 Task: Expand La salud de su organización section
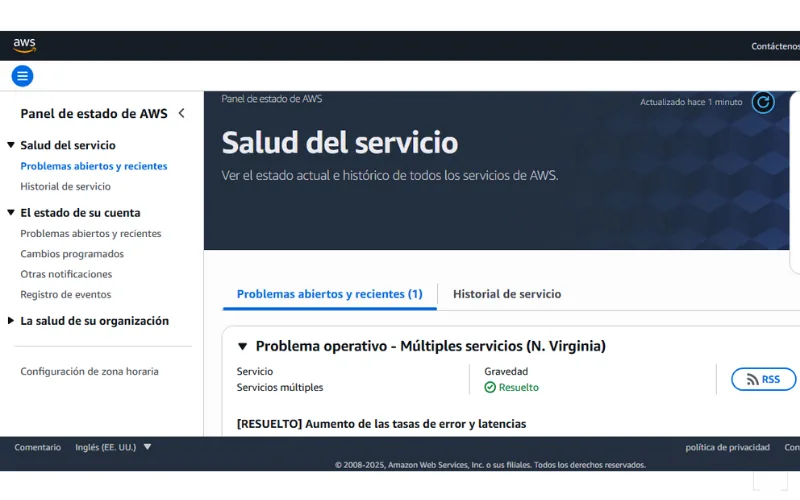11,321
